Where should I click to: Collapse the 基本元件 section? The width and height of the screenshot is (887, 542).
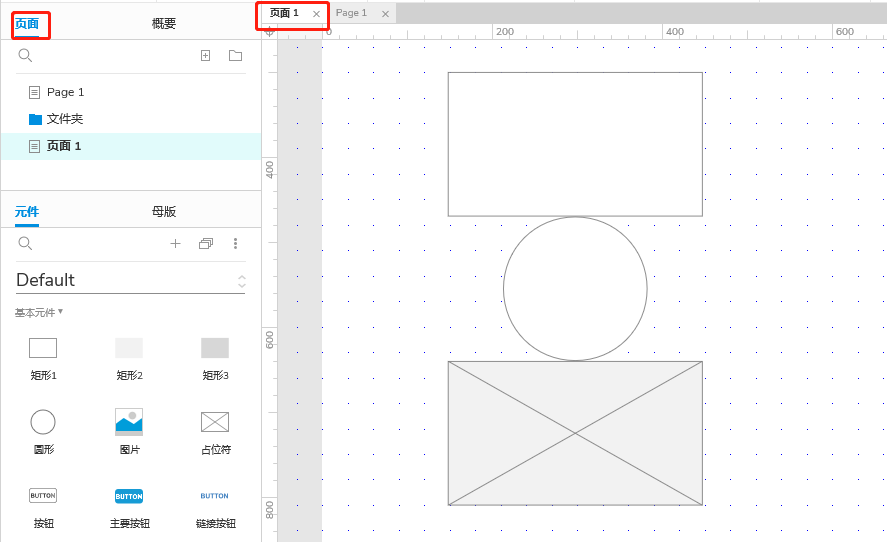click(x=38, y=313)
